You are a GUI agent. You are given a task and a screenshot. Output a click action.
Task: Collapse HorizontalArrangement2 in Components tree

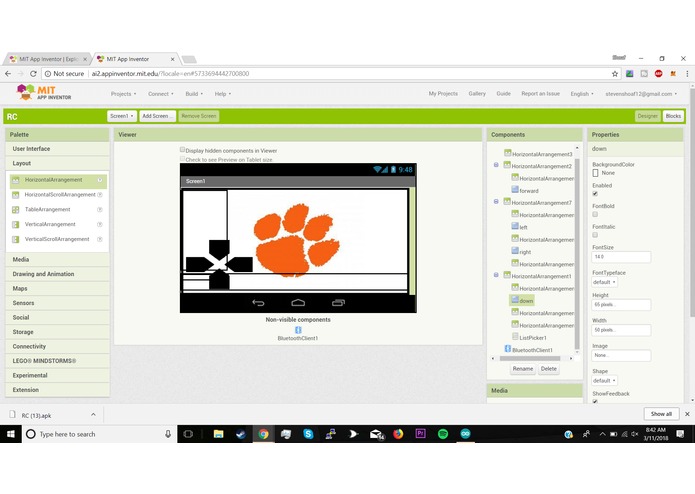(496, 165)
